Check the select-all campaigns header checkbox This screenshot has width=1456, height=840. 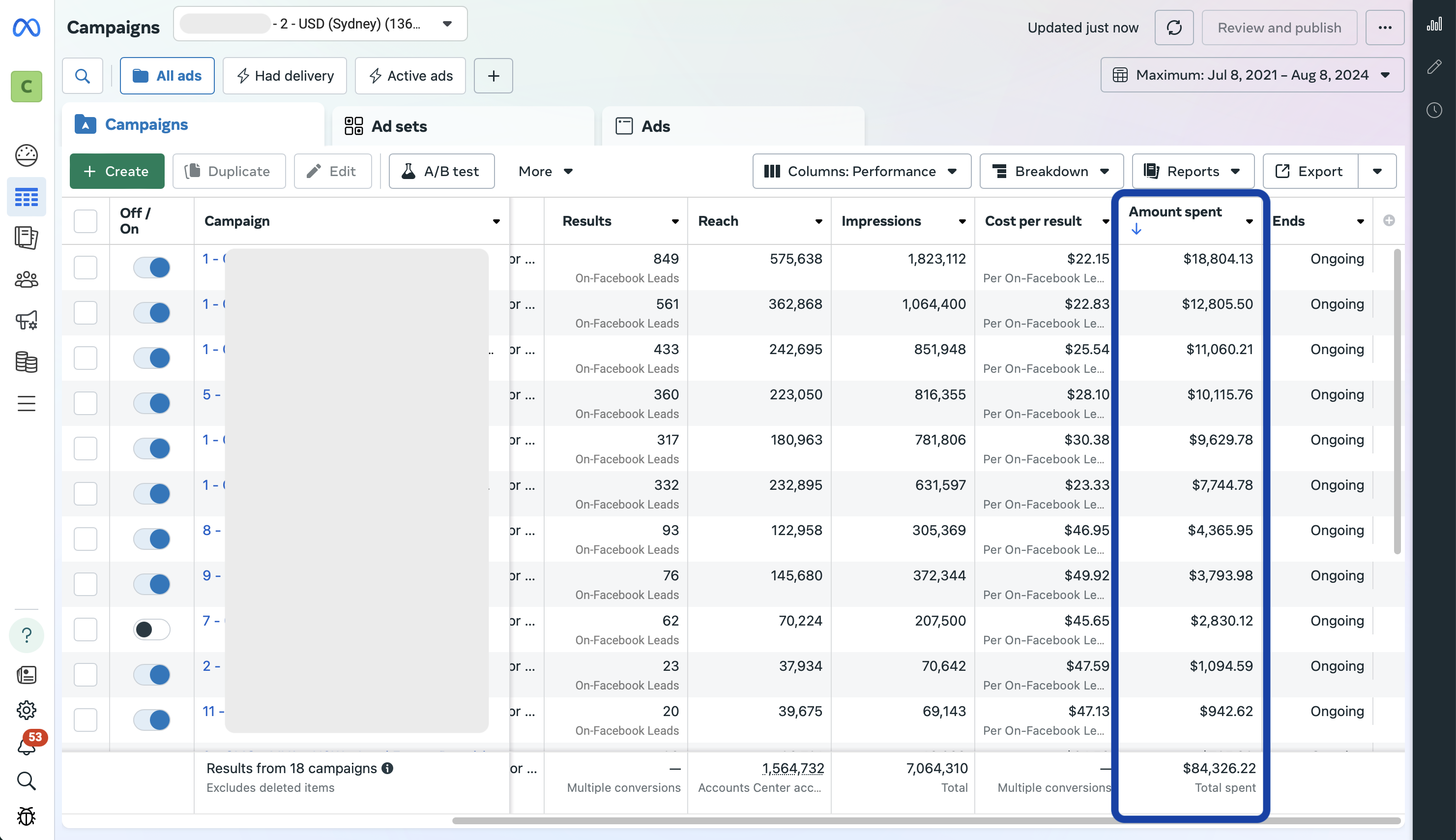tap(86, 221)
